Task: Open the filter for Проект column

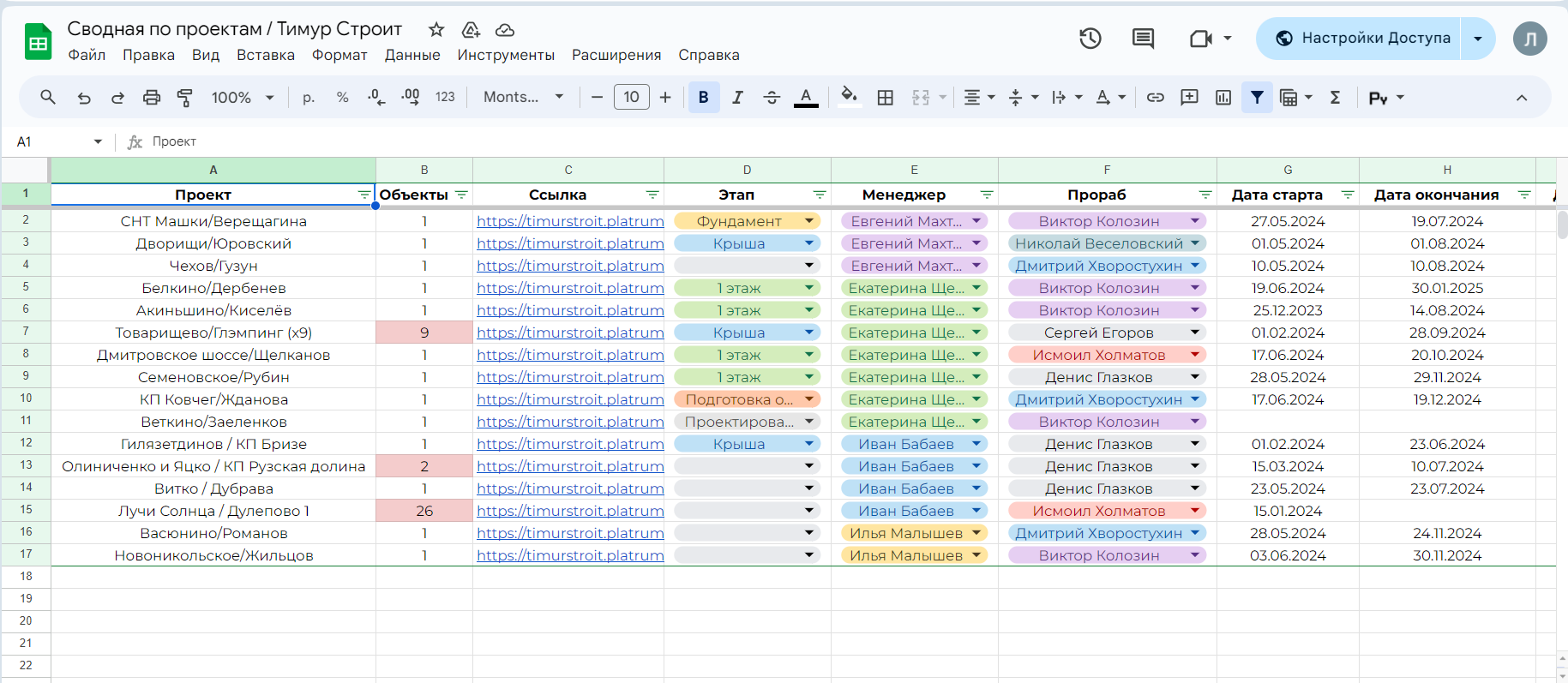Action: [364, 195]
